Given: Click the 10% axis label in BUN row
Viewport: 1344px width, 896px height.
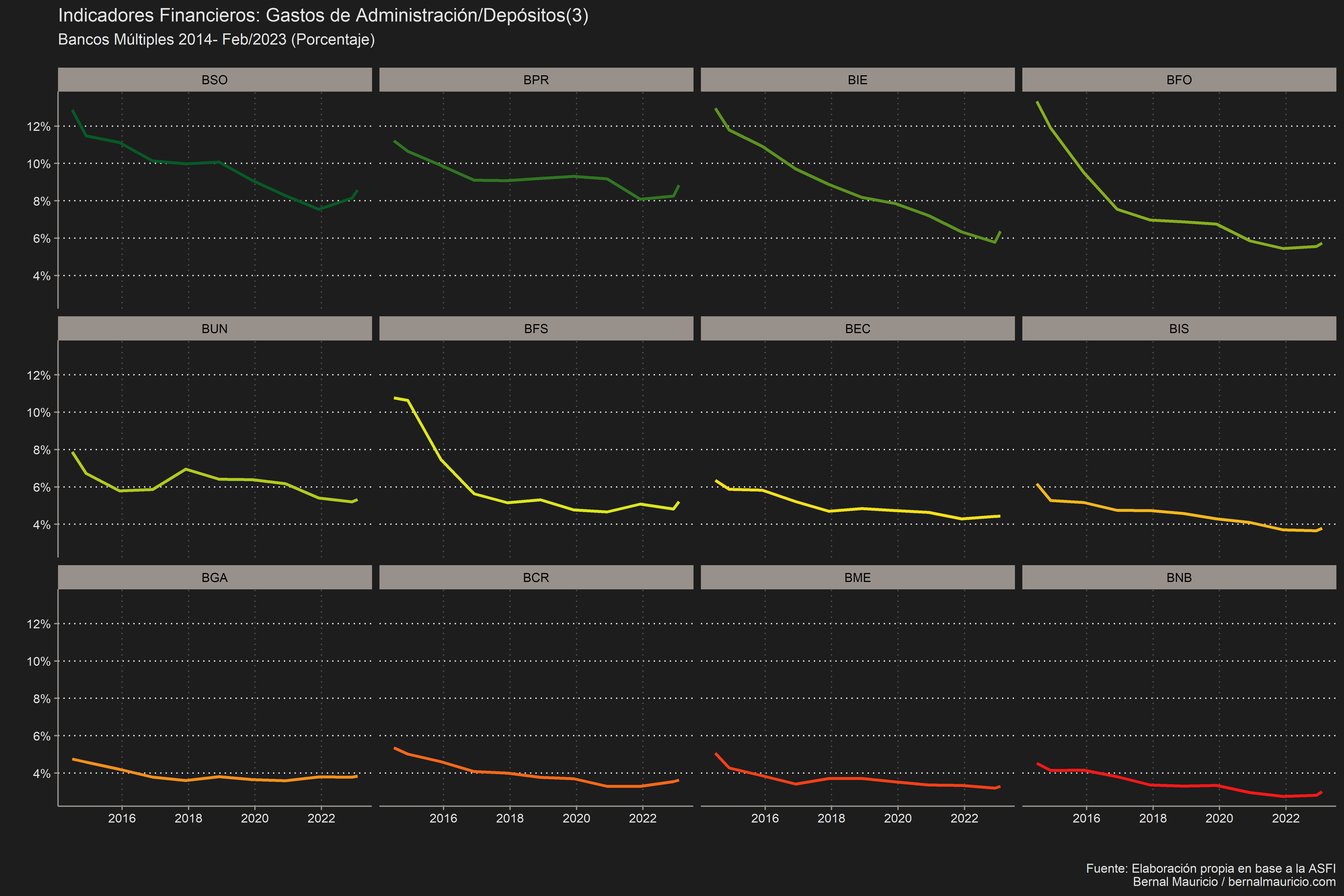Looking at the screenshot, I should pos(39,413).
